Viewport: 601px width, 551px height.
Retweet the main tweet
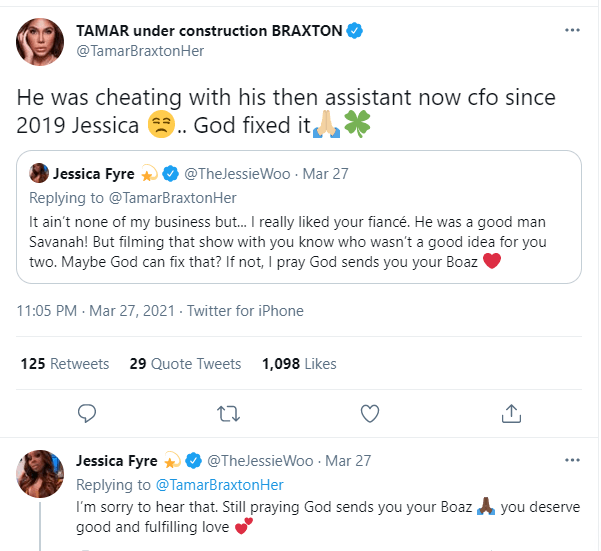pyautogui.click(x=228, y=412)
